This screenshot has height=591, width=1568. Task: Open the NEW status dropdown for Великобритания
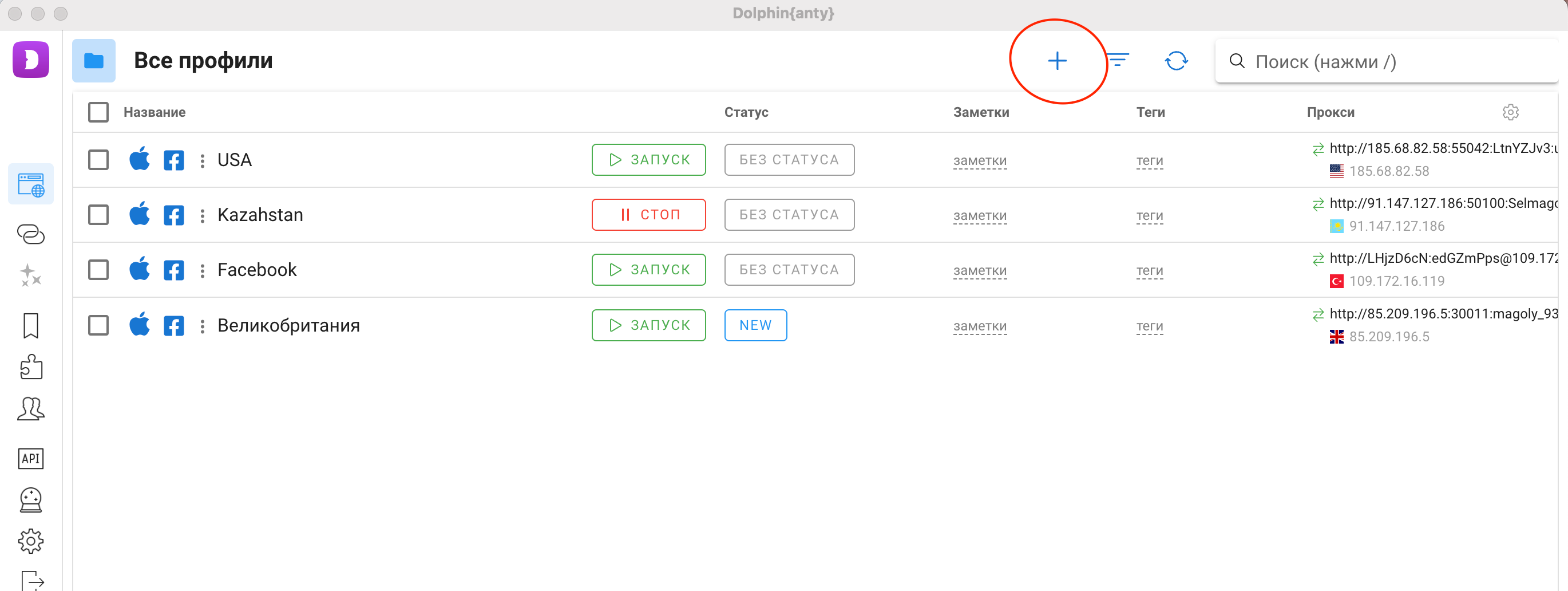tap(755, 325)
